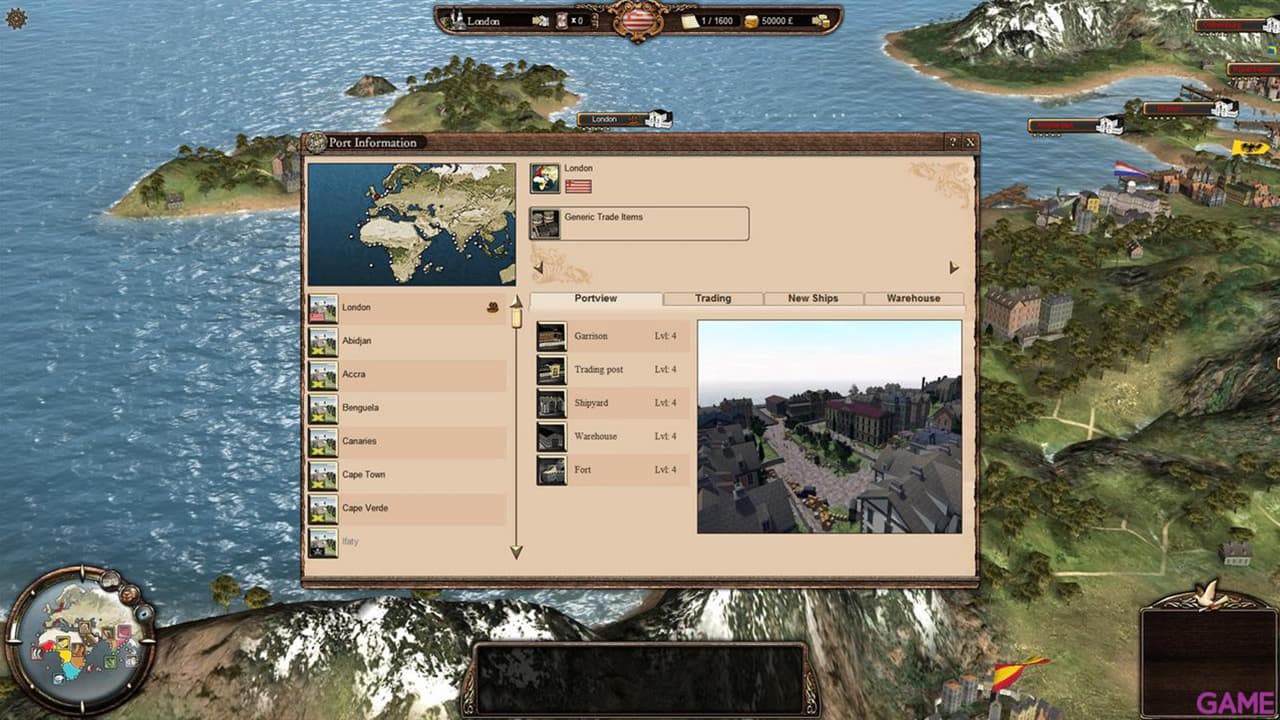Select Ifaty in the port list

(x=407, y=542)
